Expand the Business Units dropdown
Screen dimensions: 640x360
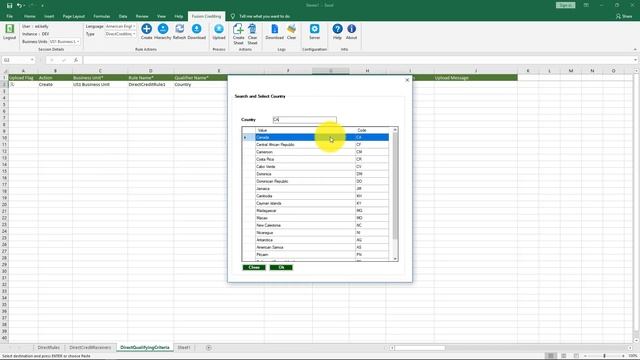(x=78, y=42)
